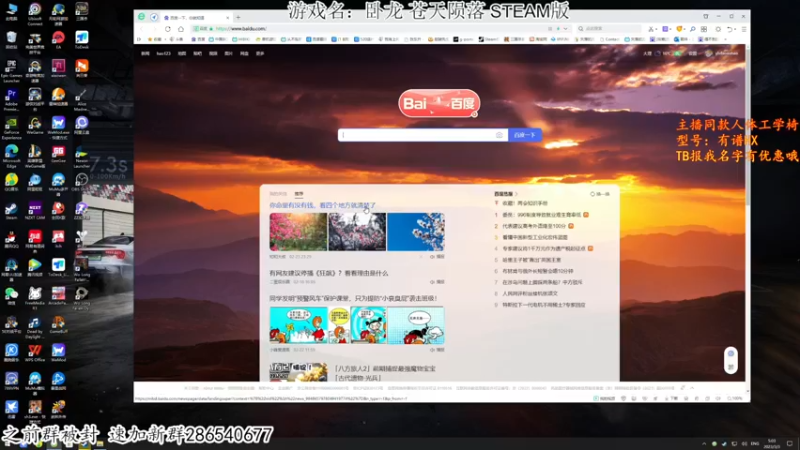Click the floating round button at page lower right

[731, 353]
